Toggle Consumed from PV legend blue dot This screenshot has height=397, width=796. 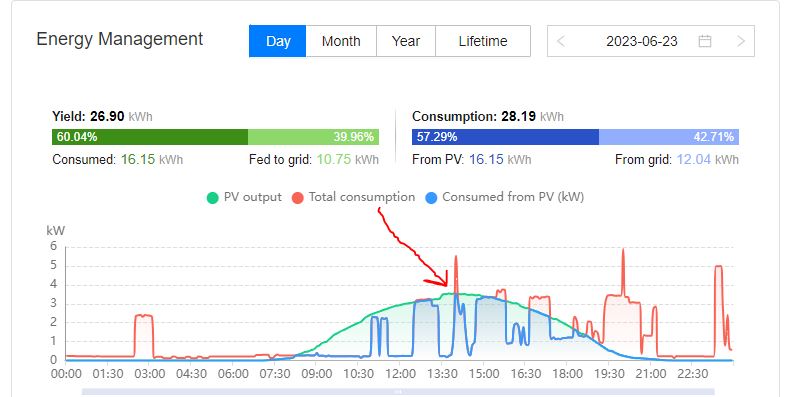click(430, 197)
